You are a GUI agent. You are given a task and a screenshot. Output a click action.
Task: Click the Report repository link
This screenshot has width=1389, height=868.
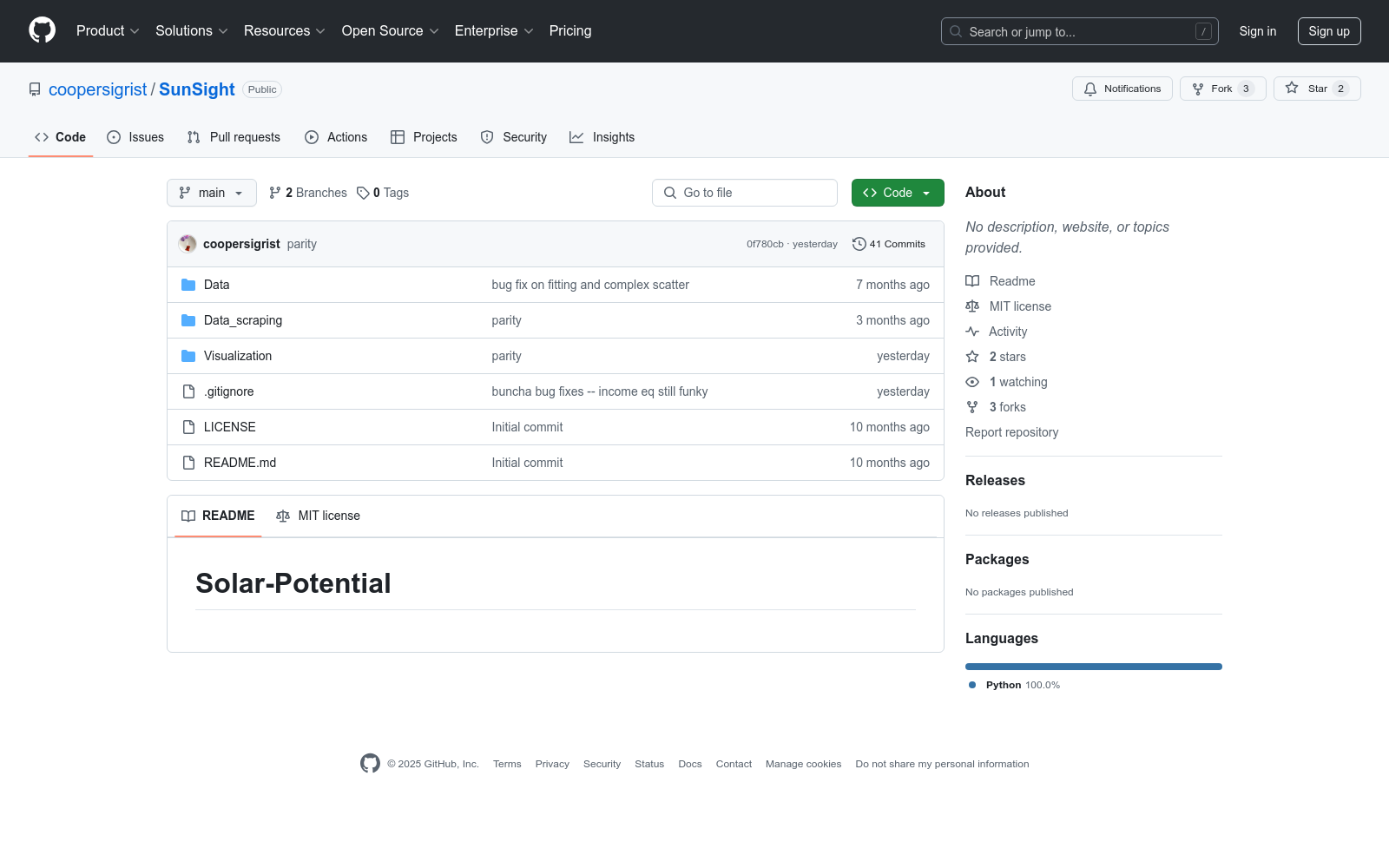point(1012,432)
